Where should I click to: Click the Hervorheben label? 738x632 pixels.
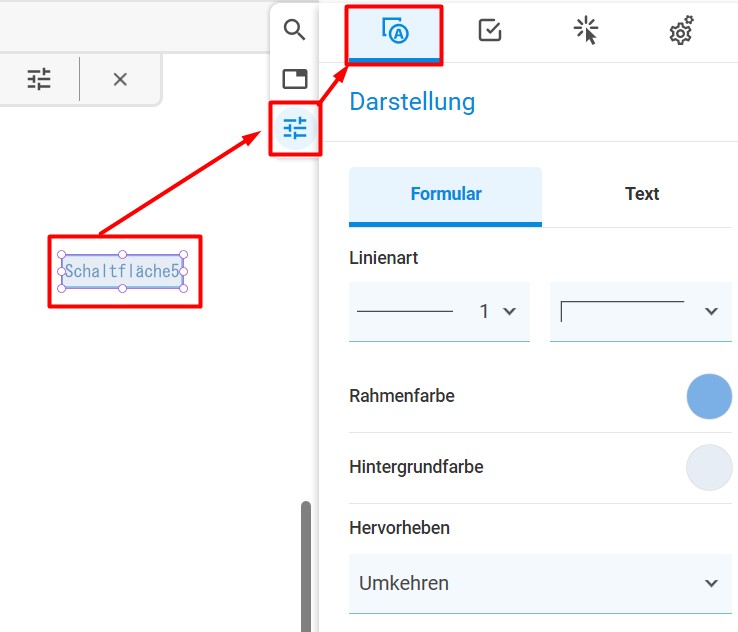point(400,528)
